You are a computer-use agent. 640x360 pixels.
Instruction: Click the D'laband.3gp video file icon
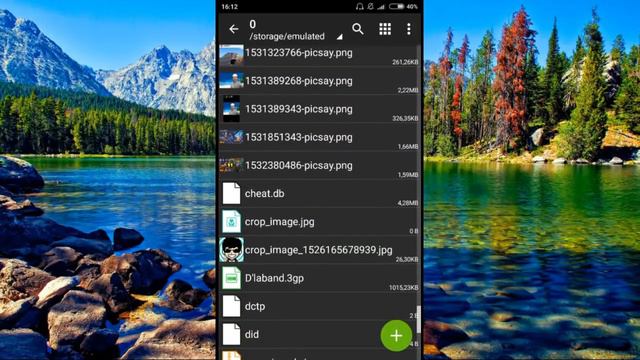tap(231, 278)
